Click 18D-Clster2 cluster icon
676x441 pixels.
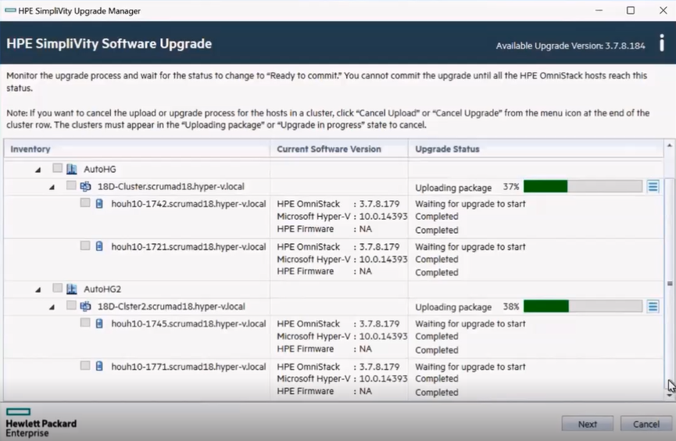85,306
